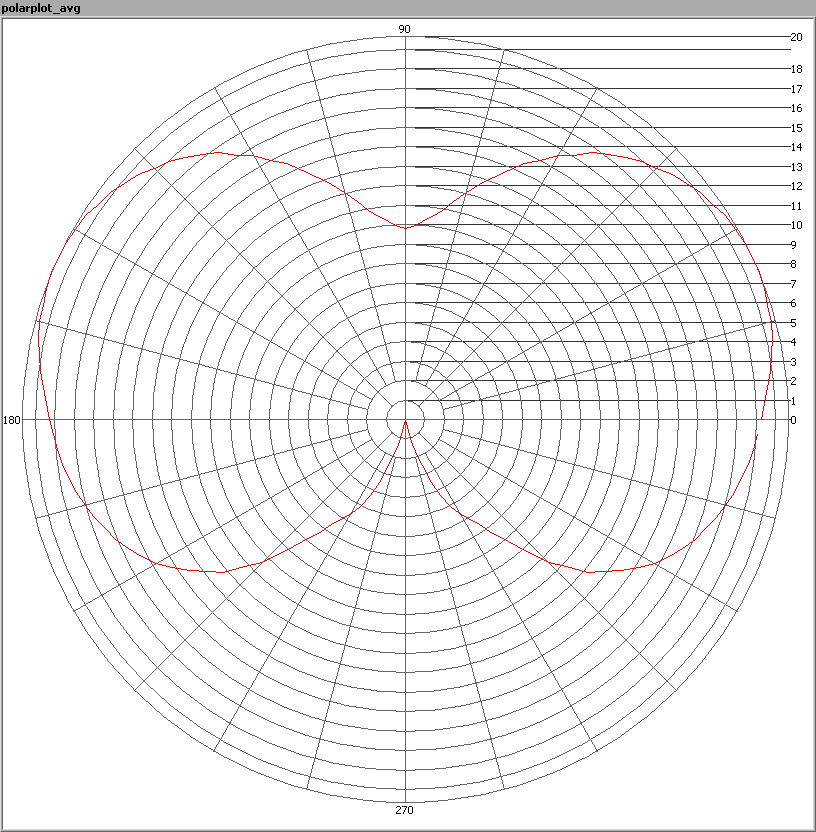Click the radial scale label 18

point(796,69)
